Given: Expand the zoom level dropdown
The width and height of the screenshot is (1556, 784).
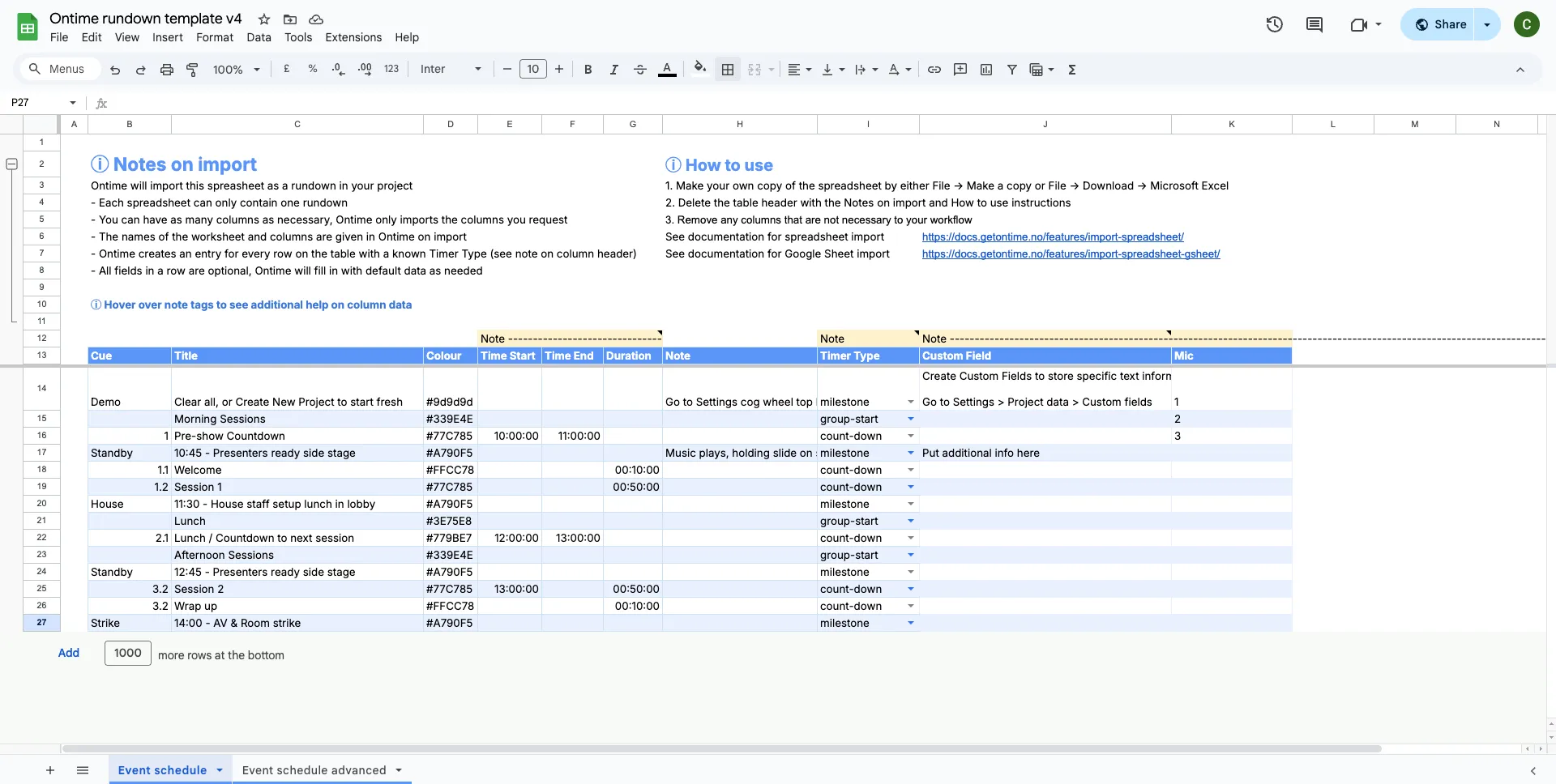Looking at the screenshot, I should tap(256, 69).
